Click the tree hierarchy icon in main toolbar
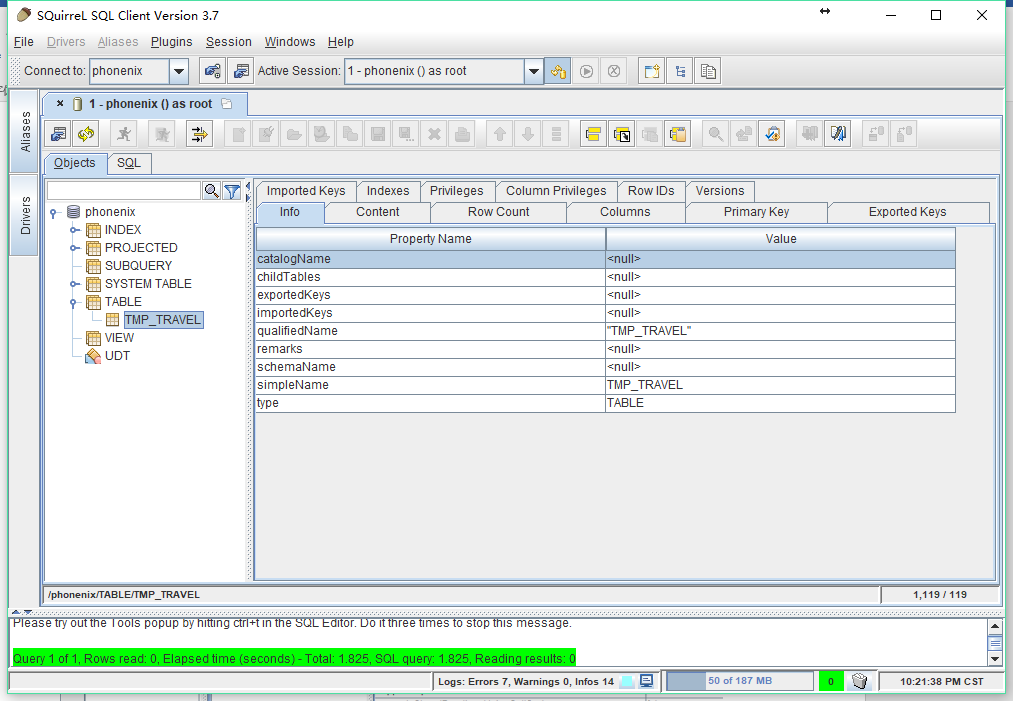 (680, 71)
